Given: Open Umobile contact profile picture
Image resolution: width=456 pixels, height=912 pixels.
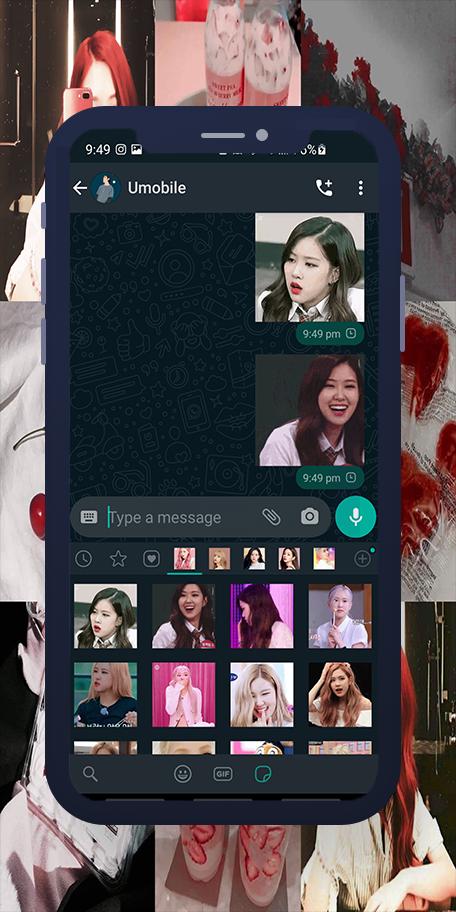Looking at the screenshot, I should [x=106, y=187].
